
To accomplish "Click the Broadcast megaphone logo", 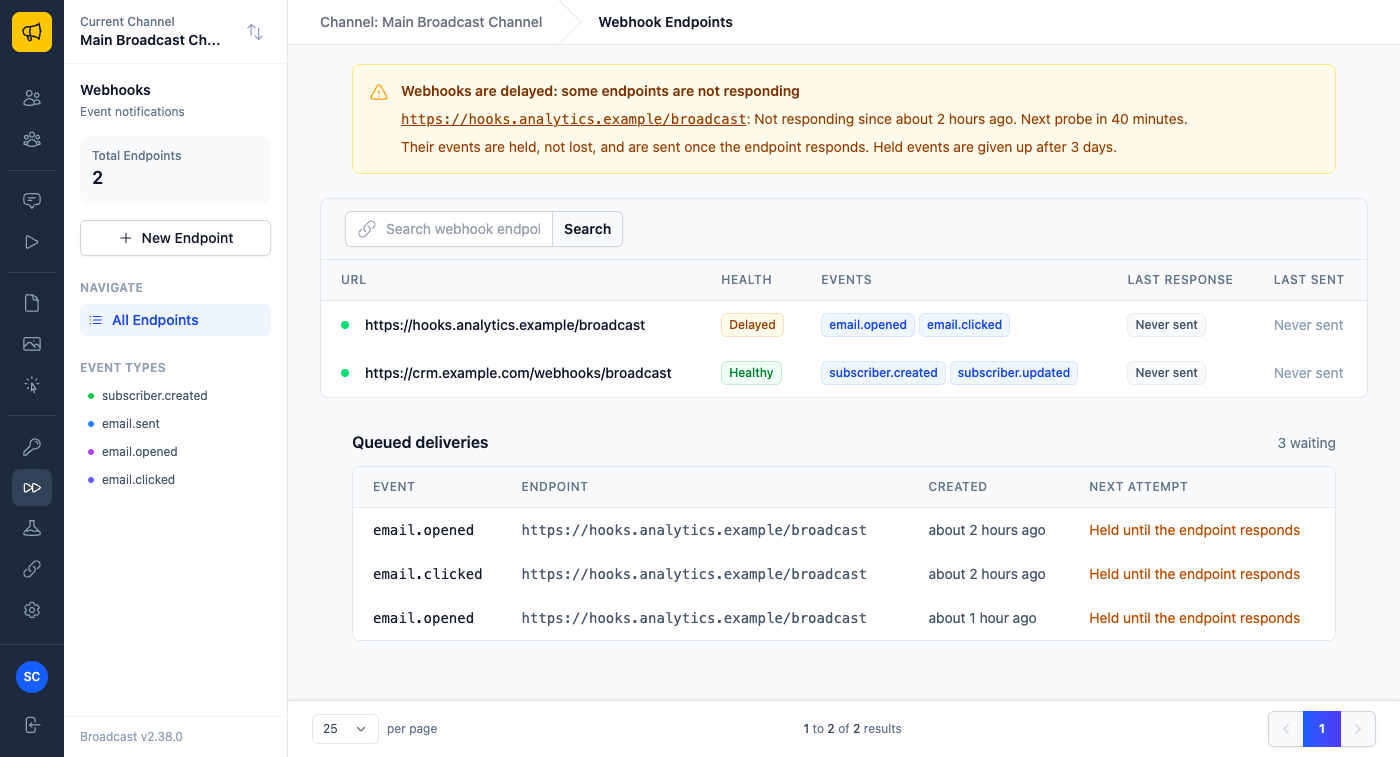I will 32,32.
